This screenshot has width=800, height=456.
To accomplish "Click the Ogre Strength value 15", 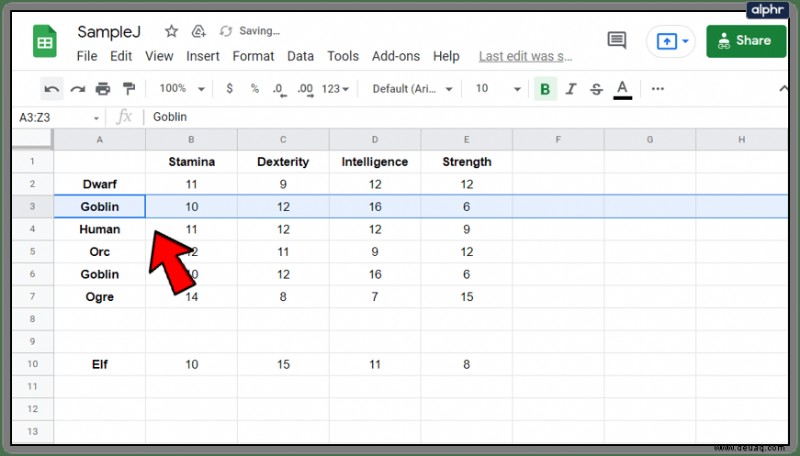I will click(x=467, y=297).
